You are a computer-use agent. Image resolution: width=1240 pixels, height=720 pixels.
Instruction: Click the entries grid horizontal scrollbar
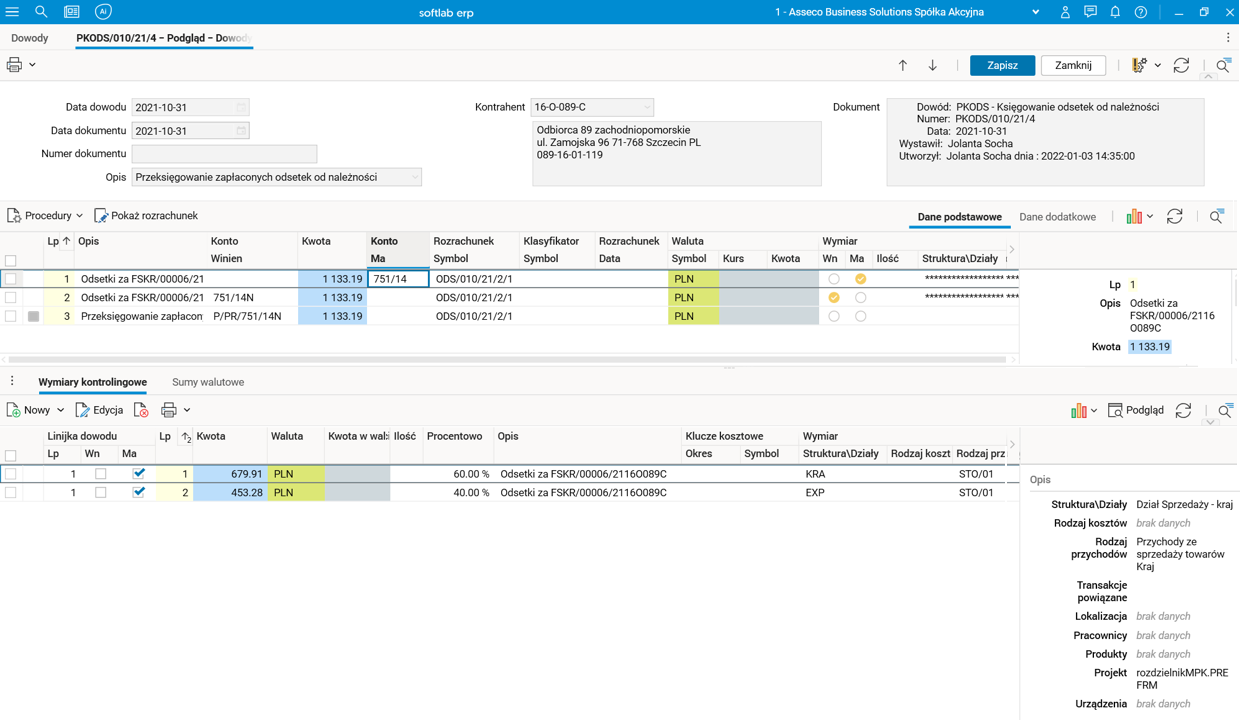point(505,359)
